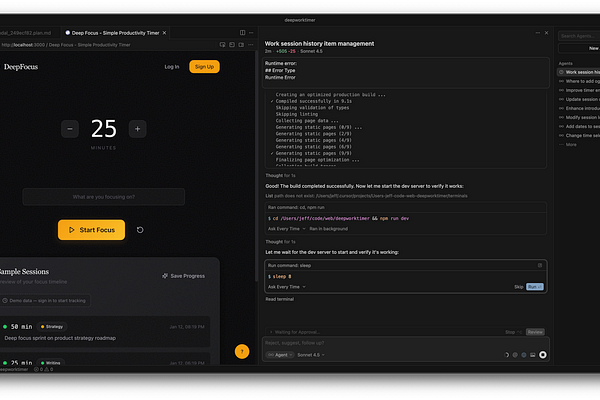The width and height of the screenshot is (600, 400).
Task: Click the 'Demo data — sign in' badge
Action: pyautogui.click(x=45, y=300)
